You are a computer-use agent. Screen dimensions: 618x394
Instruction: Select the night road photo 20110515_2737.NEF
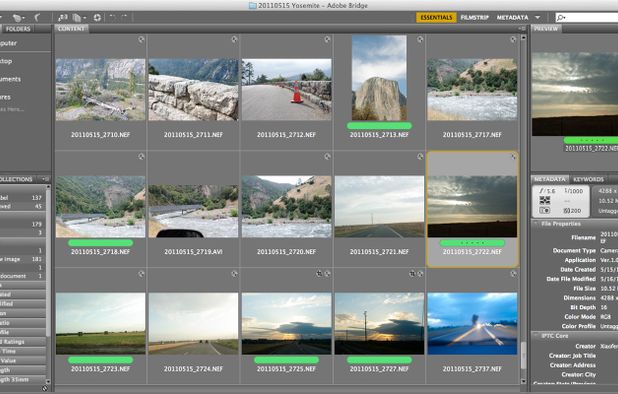coord(472,323)
